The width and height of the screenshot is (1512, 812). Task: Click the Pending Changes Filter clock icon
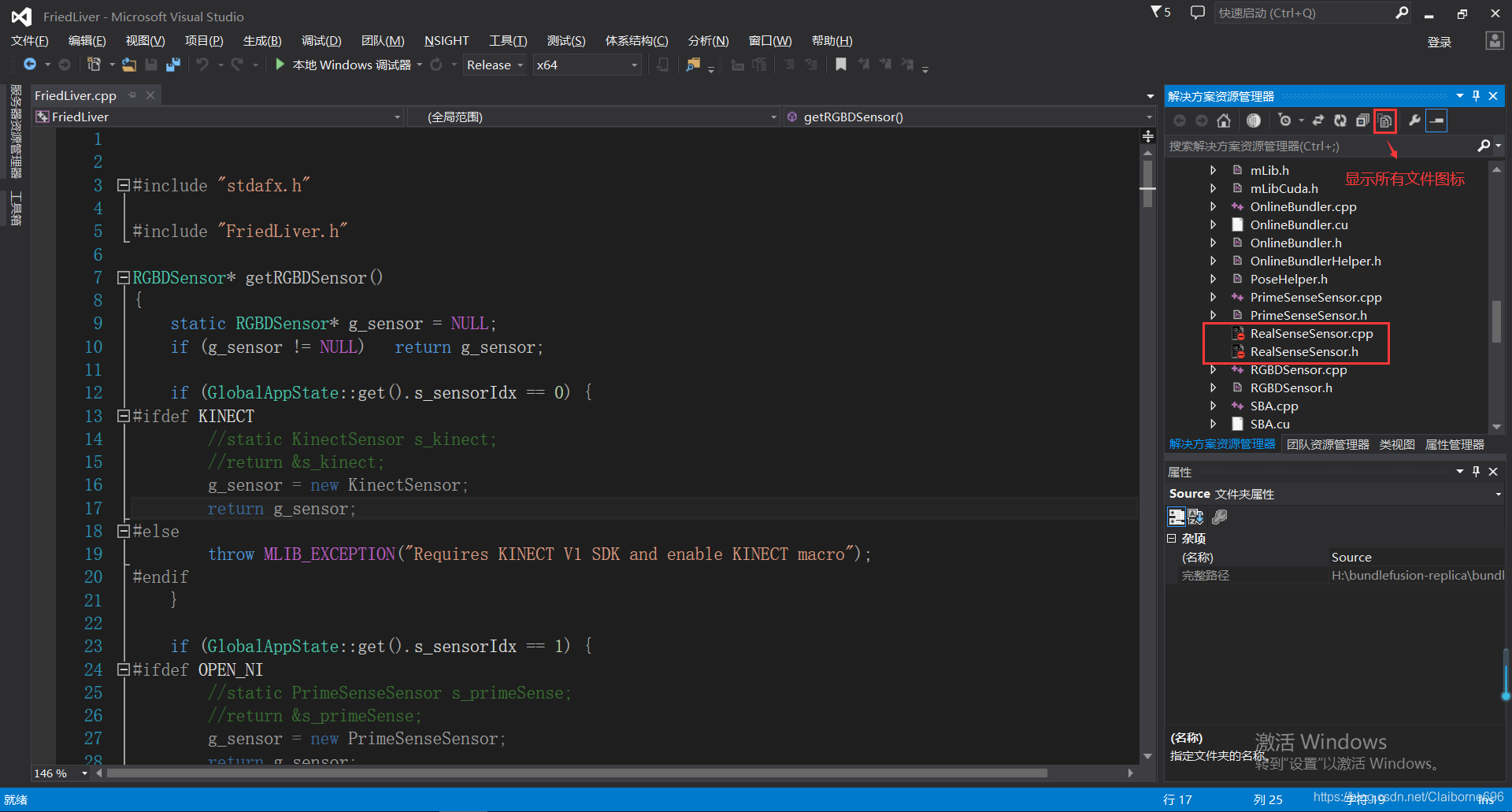pos(1285,121)
